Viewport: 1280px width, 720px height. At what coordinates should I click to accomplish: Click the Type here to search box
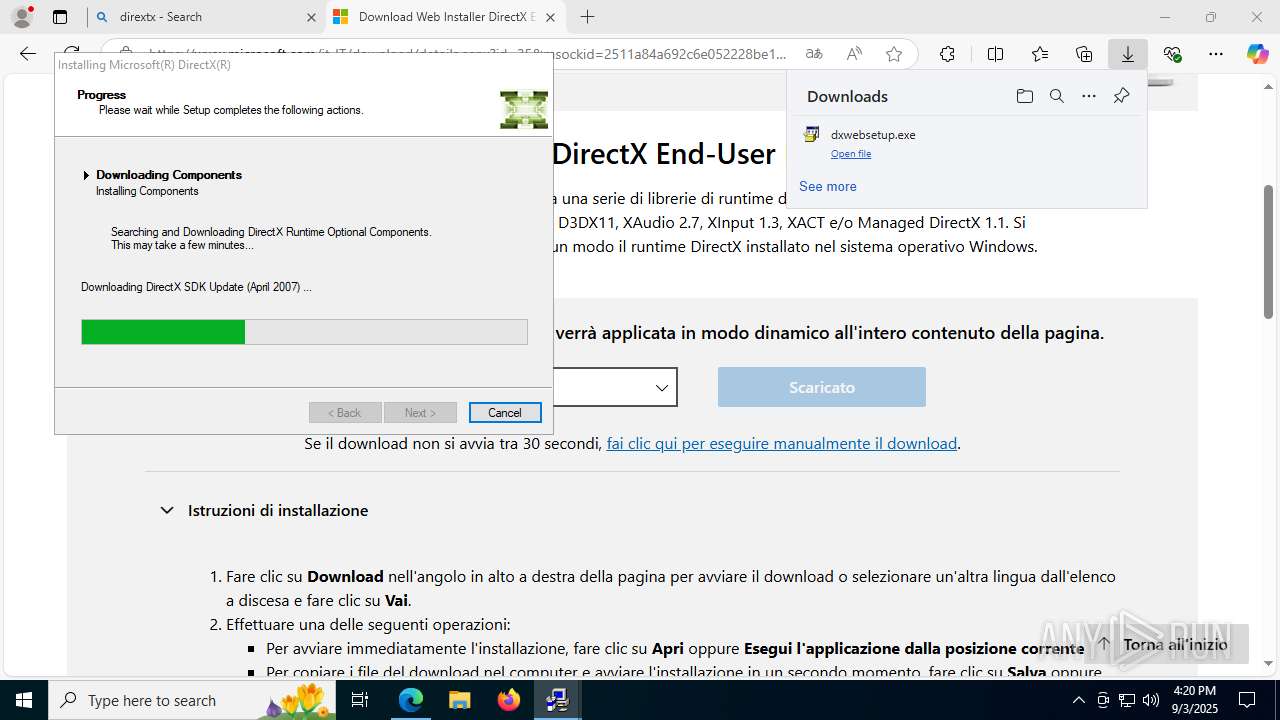click(x=190, y=700)
